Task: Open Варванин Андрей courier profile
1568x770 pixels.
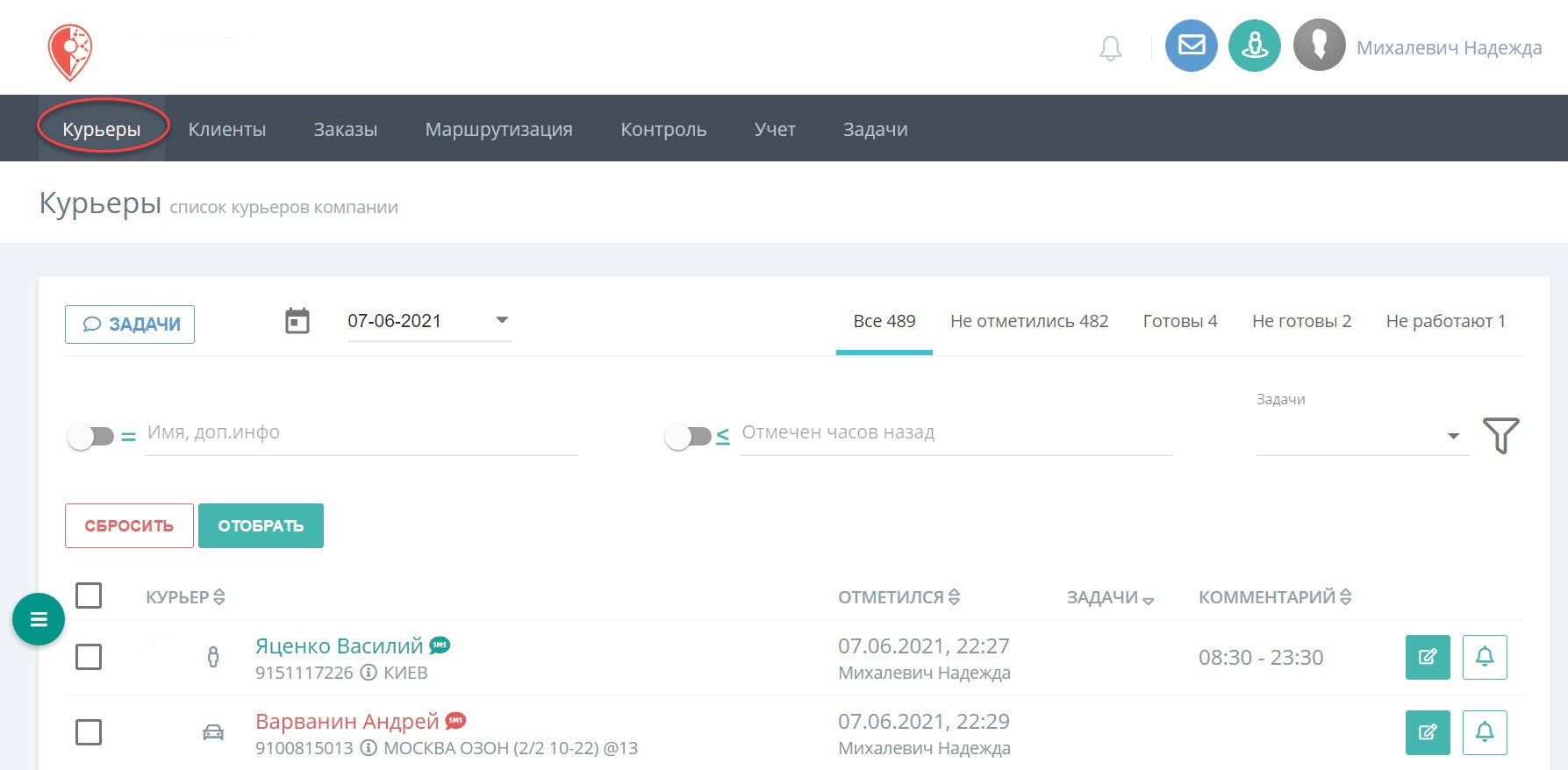Action: 347,722
